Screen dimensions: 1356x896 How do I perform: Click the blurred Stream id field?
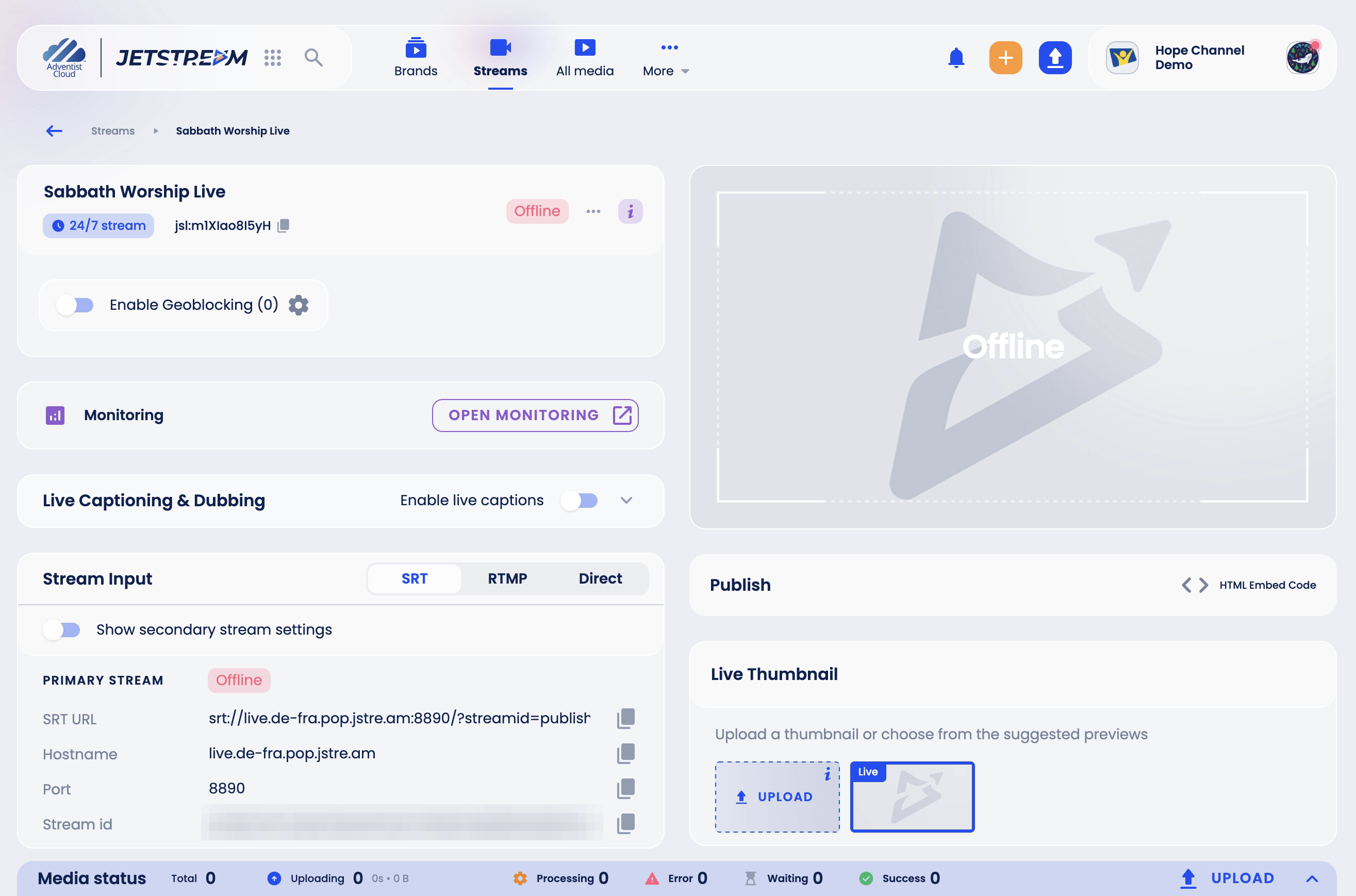click(x=402, y=823)
